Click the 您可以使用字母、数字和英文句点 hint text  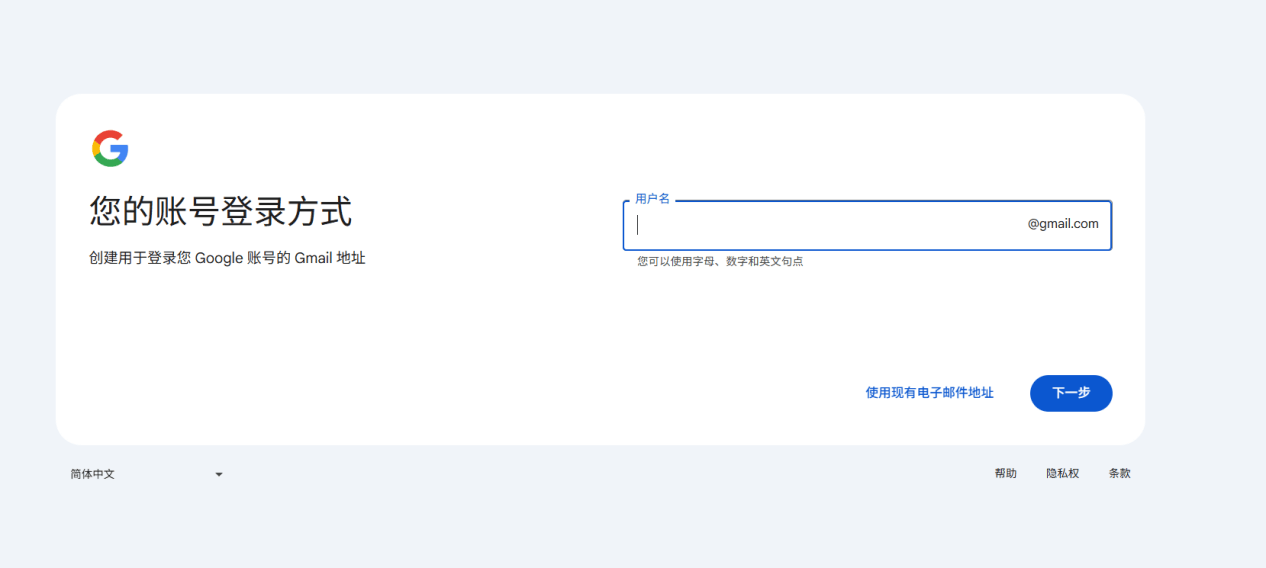click(x=720, y=261)
